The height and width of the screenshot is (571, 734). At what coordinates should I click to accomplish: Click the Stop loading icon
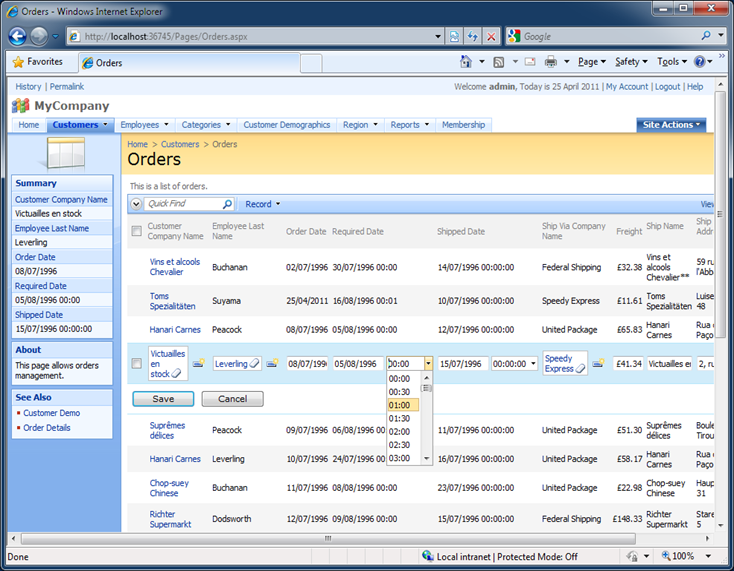pyautogui.click(x=490, y=36)
